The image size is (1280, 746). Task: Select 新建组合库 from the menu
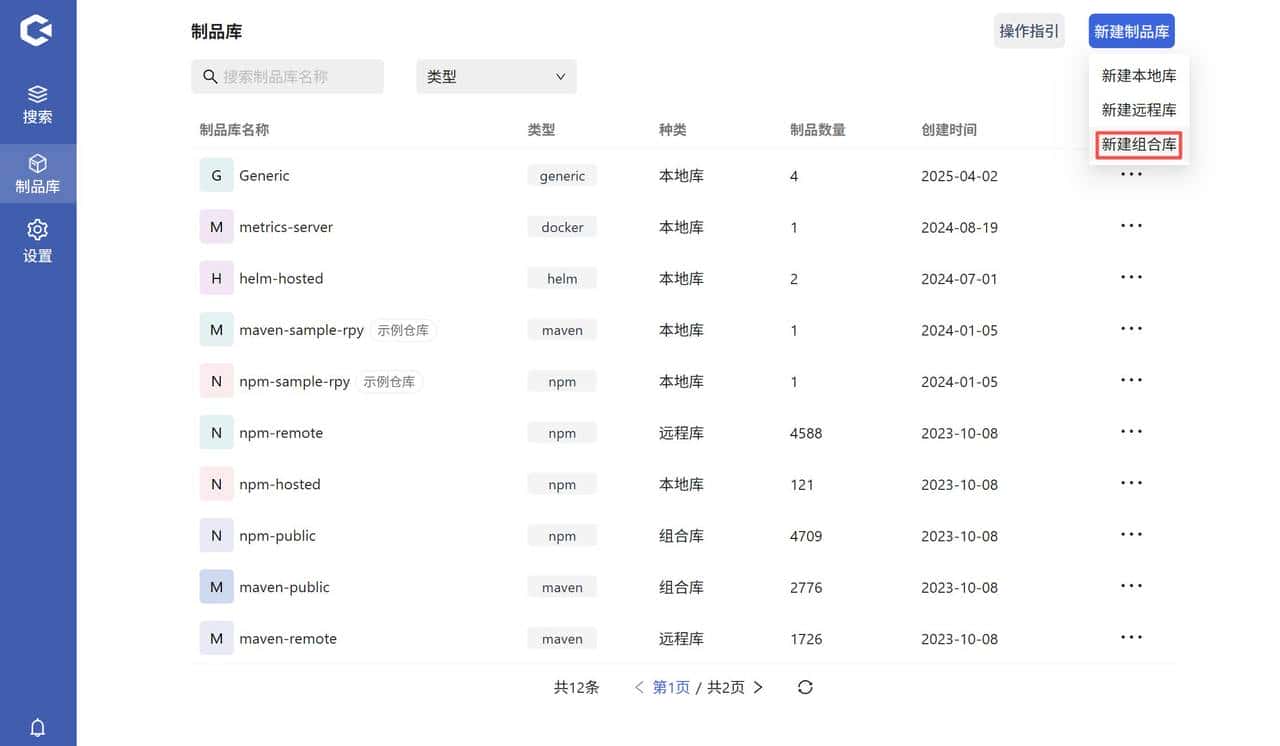[1138, 144]
